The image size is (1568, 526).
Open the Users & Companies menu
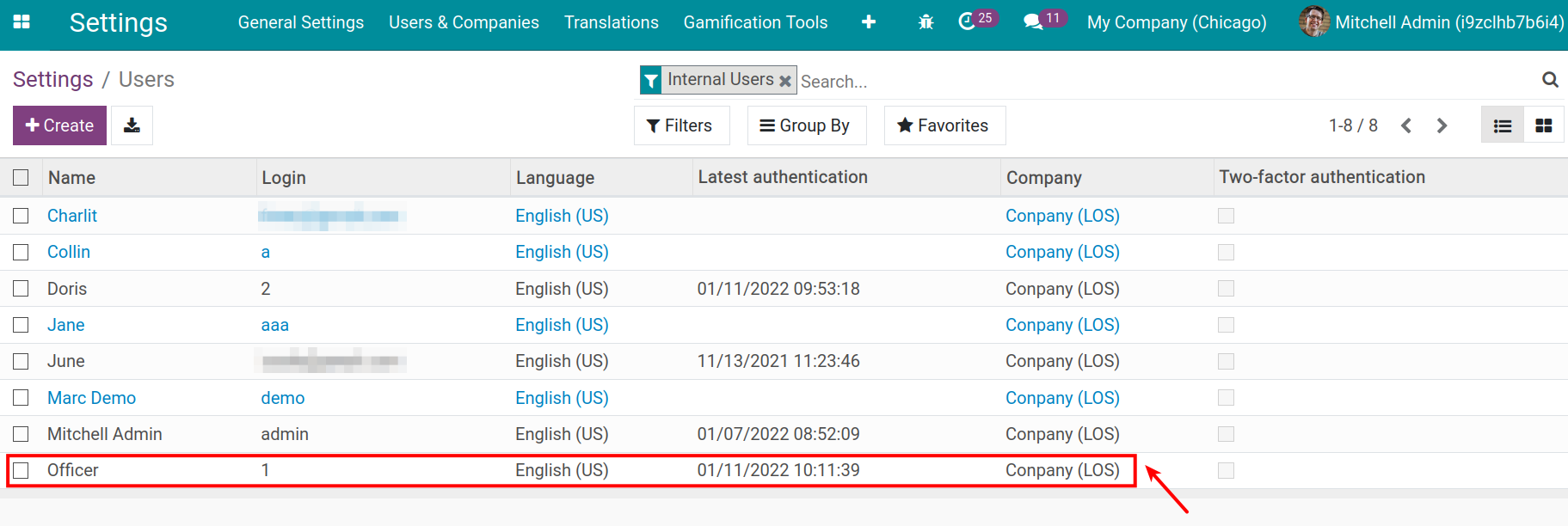tap(464, 22)
